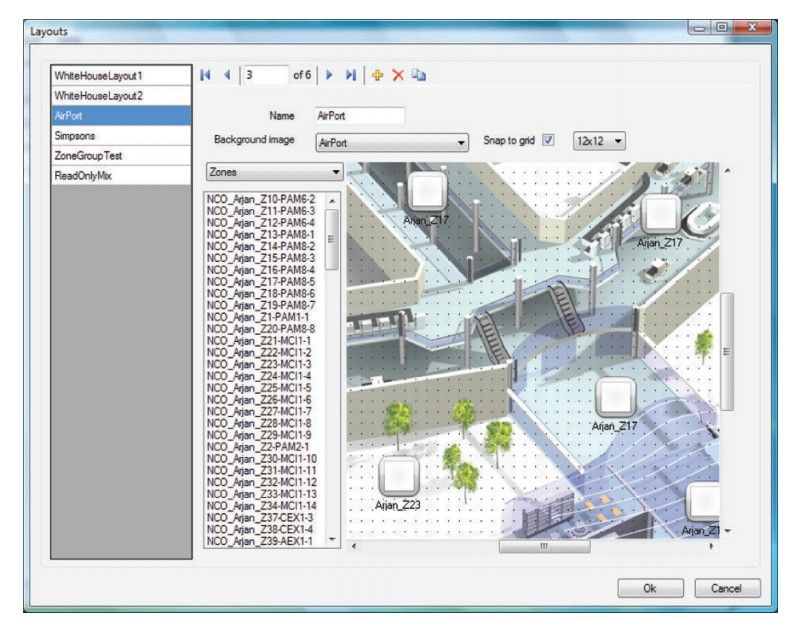Go to the first layout record

(x=206, y=75)
